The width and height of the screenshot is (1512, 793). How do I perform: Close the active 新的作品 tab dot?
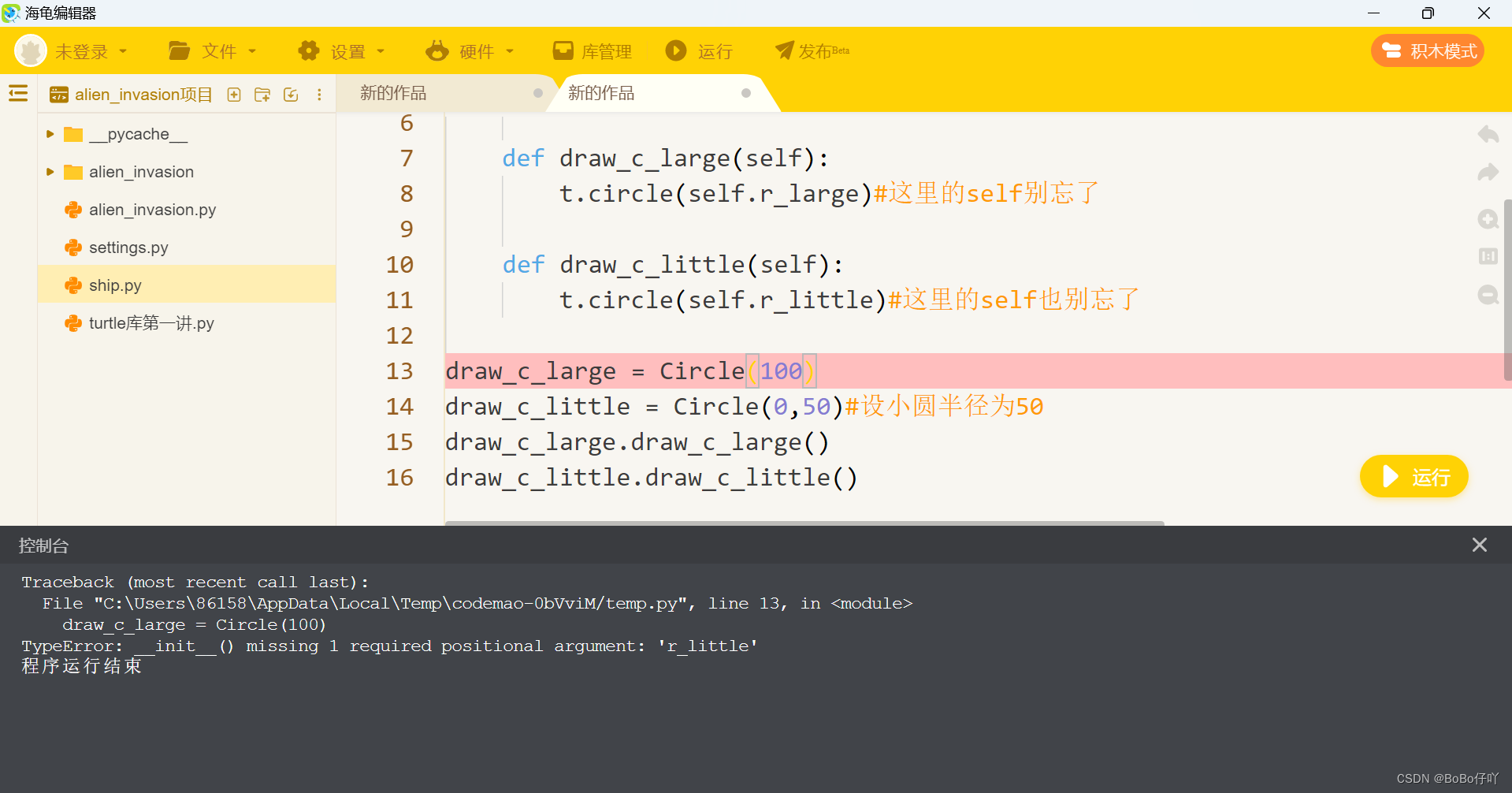tap(746, 93)
